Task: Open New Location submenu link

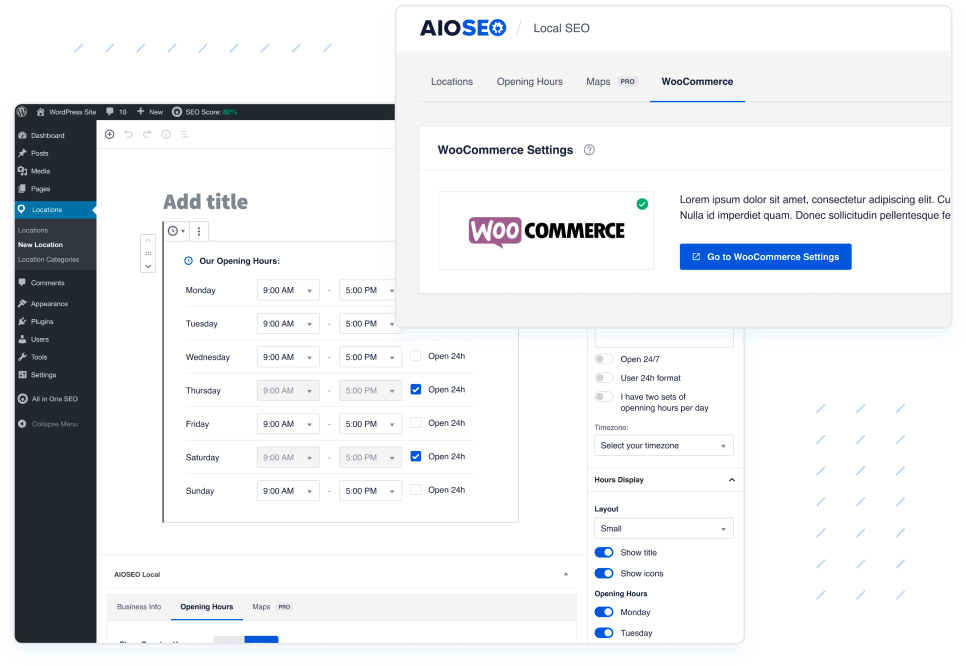Action: pos(40,245)
